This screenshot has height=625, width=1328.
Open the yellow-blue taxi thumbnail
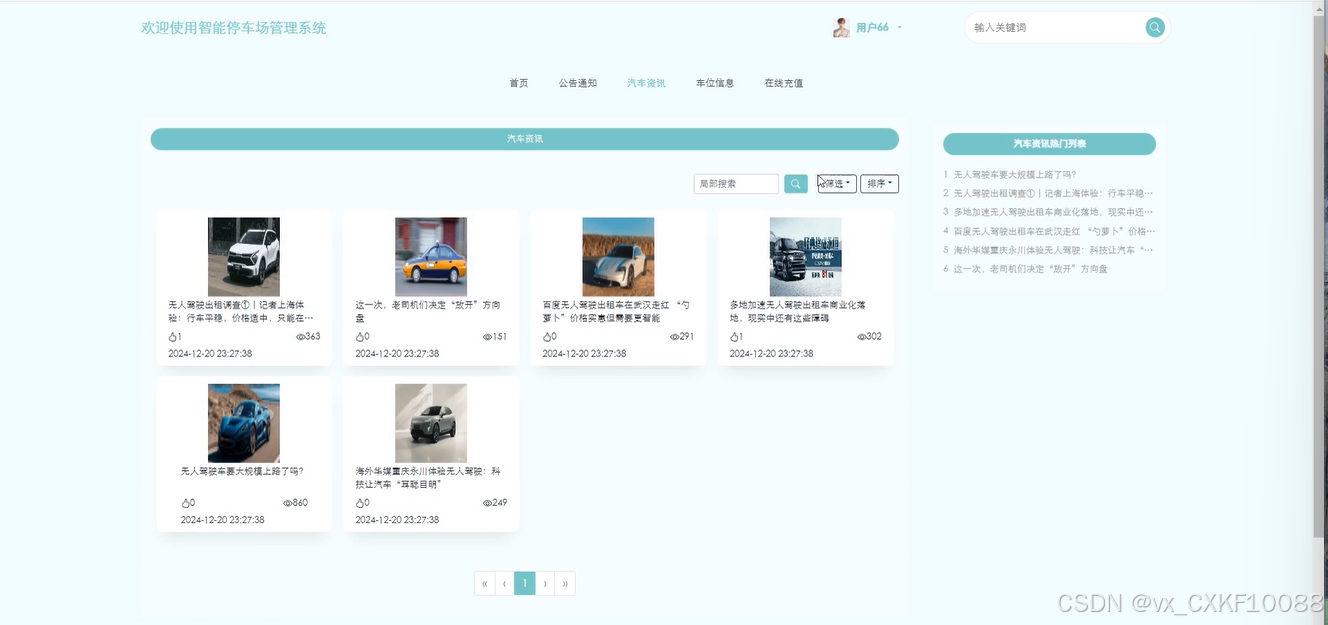pyautogui.click(x=431, y=257)
